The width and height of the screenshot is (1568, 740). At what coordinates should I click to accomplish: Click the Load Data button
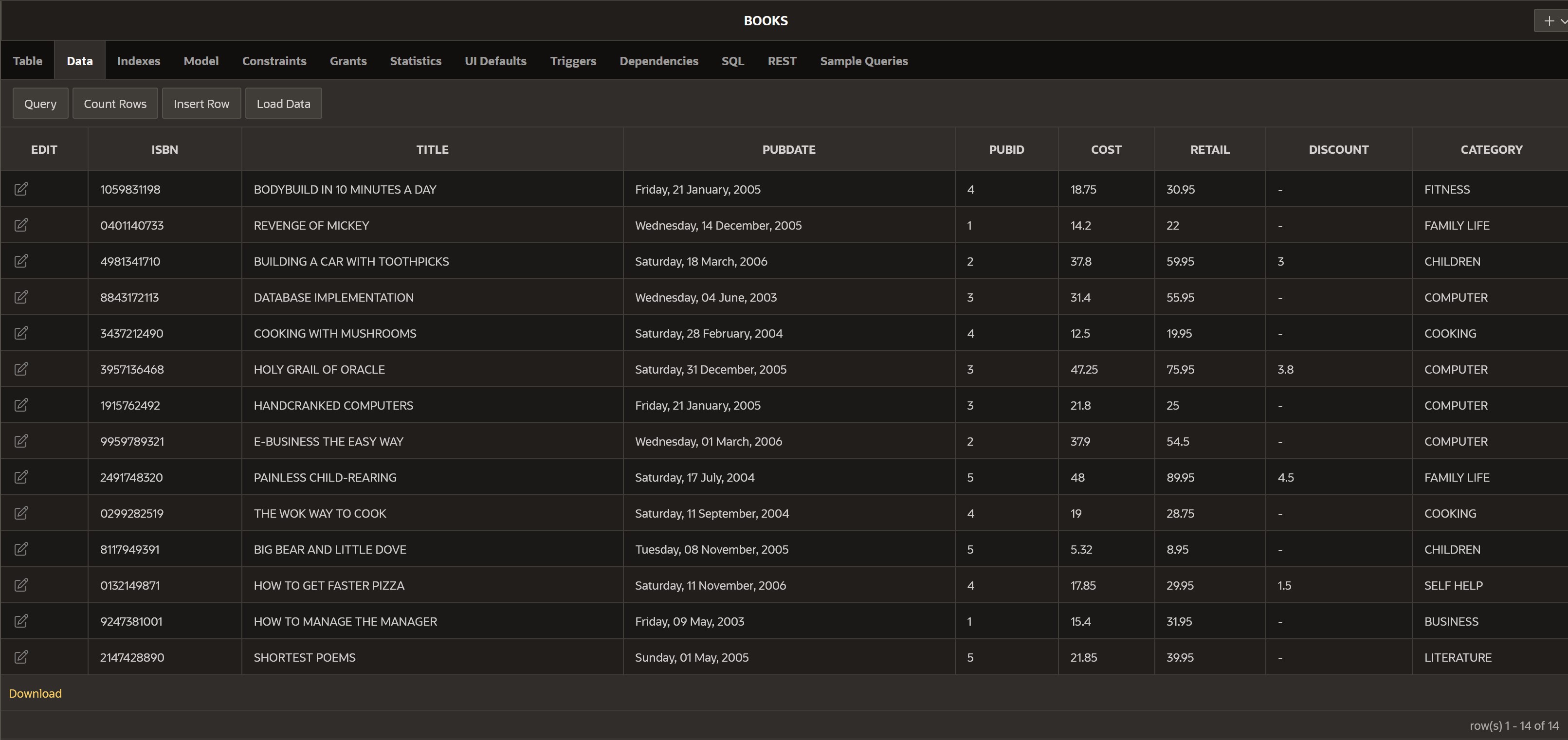[283, 104]
